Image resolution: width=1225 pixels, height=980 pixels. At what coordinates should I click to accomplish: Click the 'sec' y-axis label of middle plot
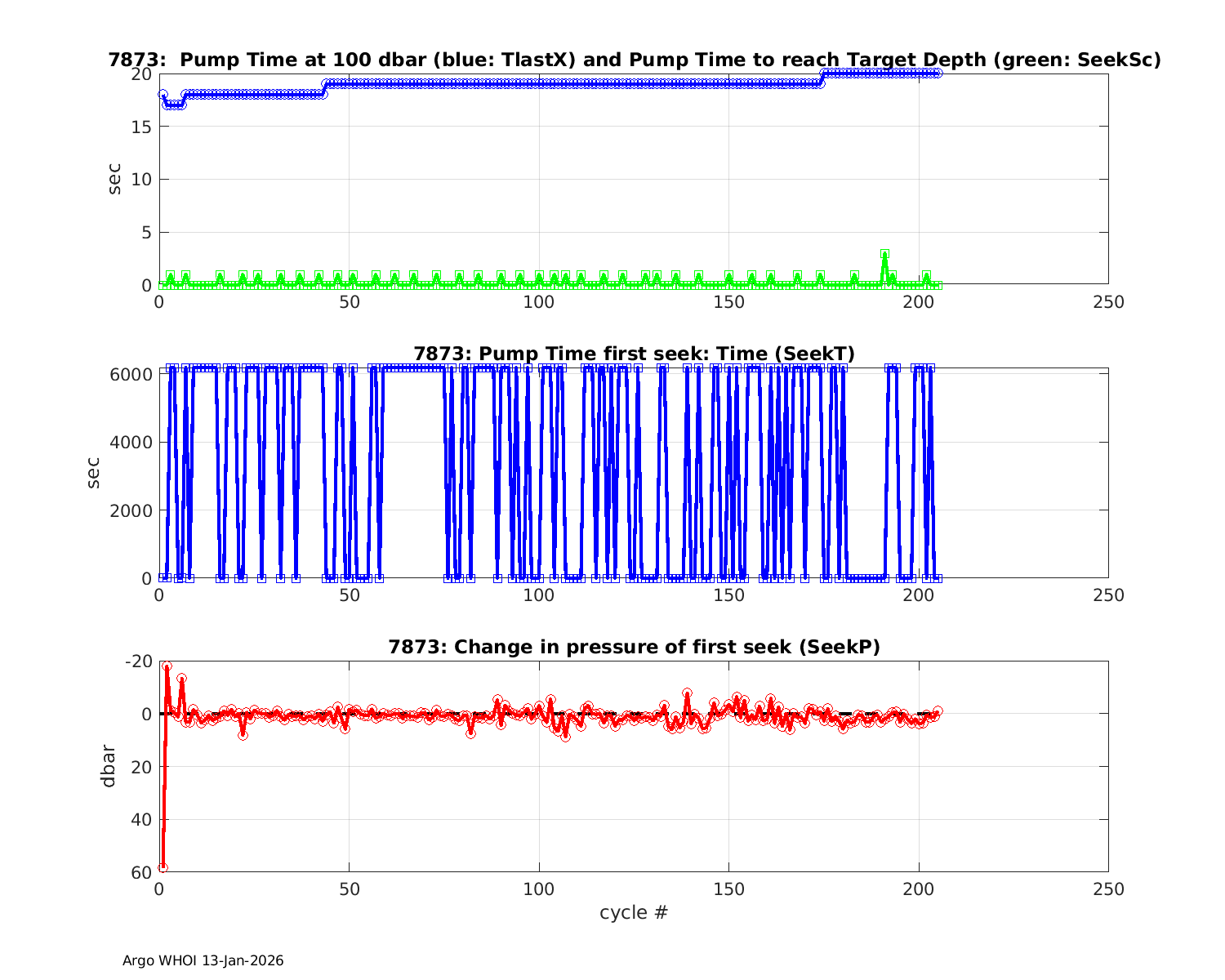click(94, 472)
